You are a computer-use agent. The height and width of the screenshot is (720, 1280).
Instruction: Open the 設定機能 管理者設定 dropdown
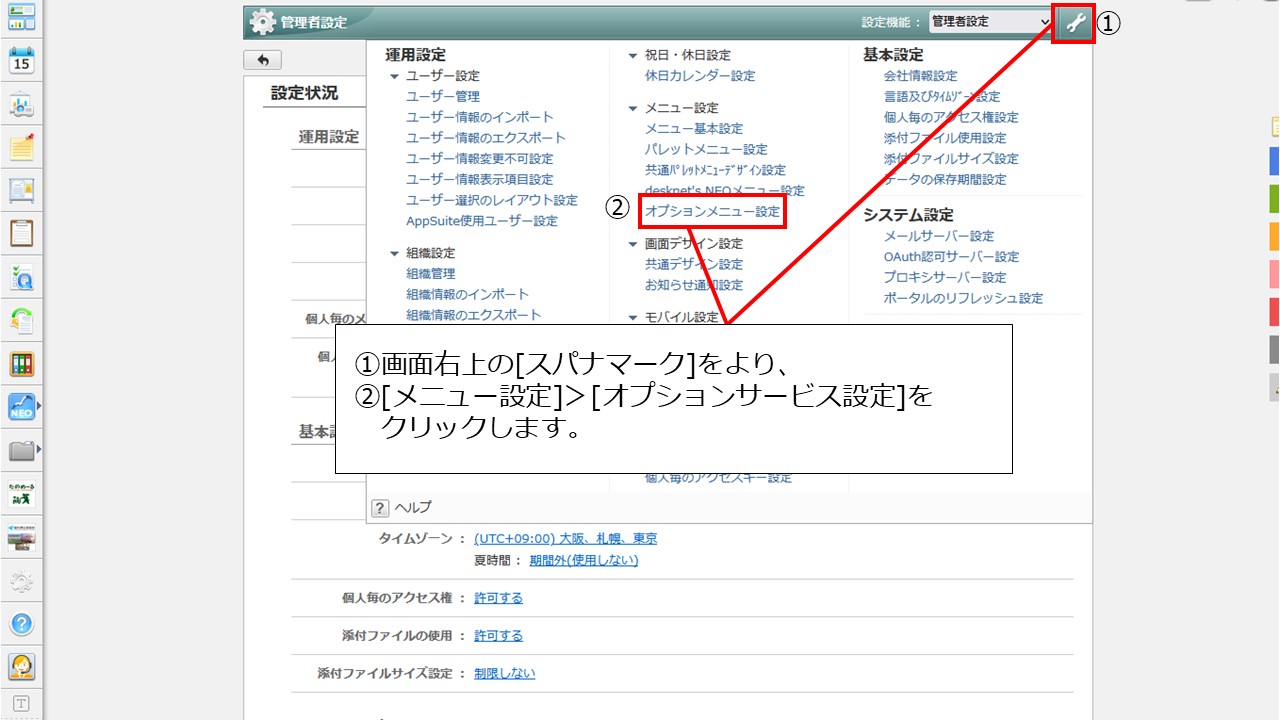(x=990, y=22)
